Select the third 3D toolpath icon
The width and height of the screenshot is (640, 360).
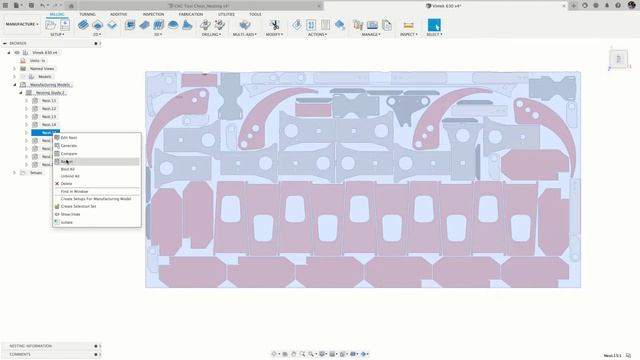(x=158, y=25)
